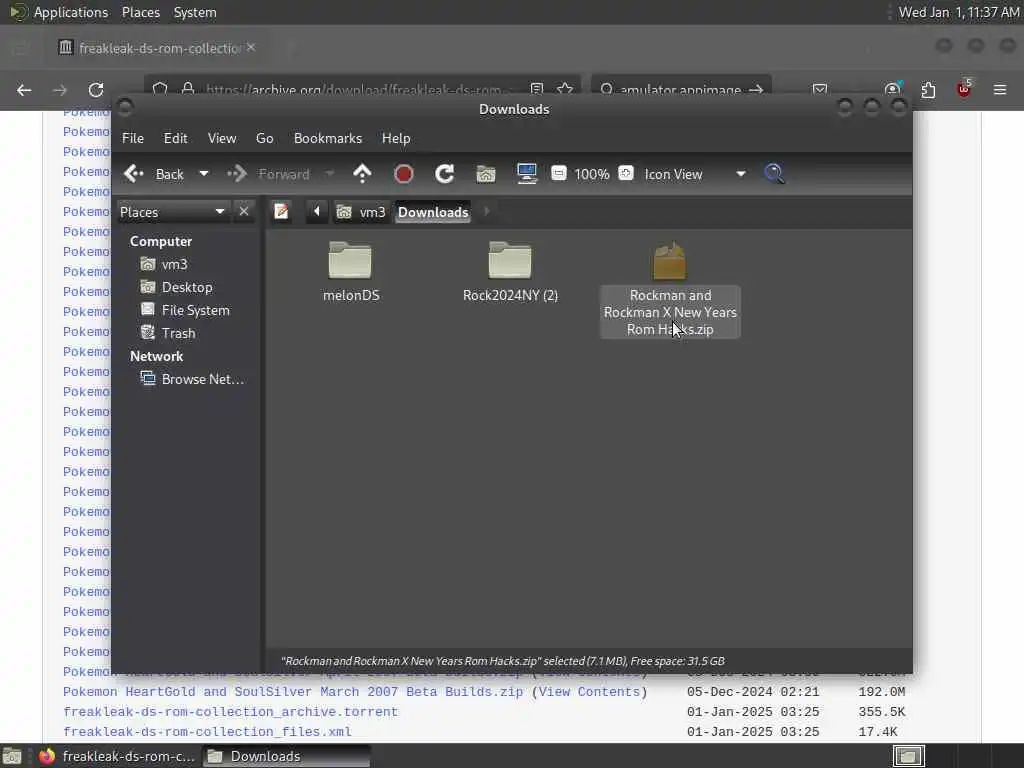Open Firefox extensions puzzle icon
The width and height of the screenshot is (1024, 768).
point(928,90)
